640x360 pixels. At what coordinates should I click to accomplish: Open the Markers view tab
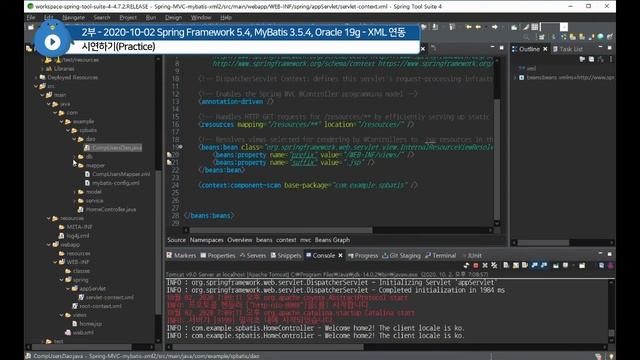(181, 256)
